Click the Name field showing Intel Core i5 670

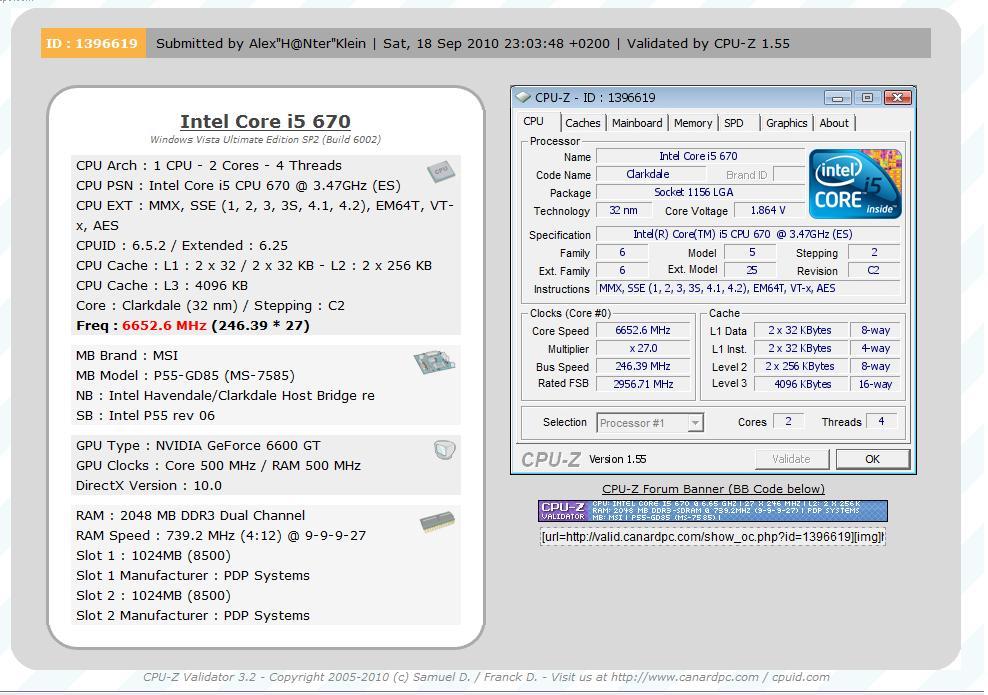click(x=699, y=156)
